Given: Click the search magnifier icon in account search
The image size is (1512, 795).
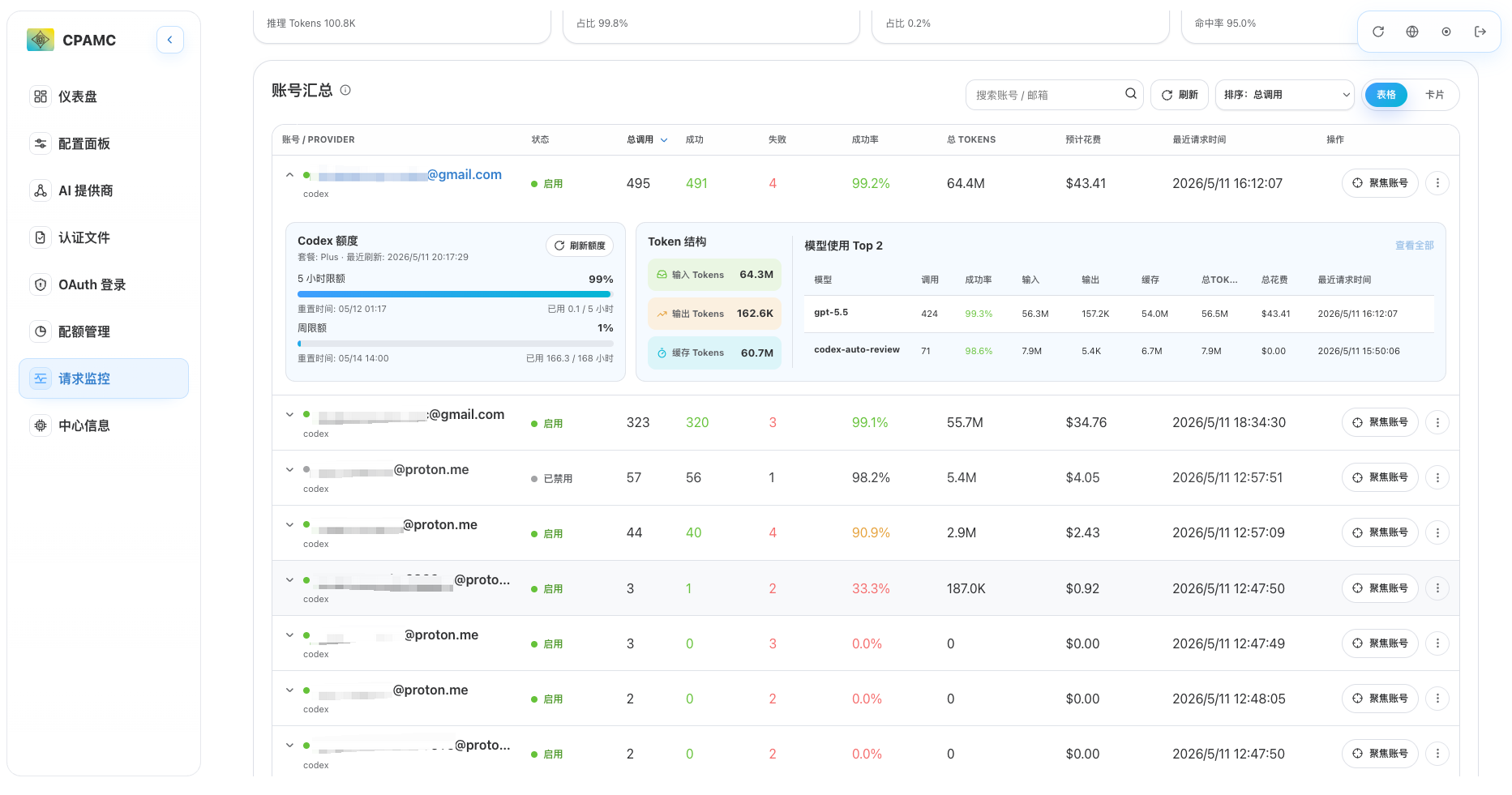Looking at the screenshot, I should 1131,94.
